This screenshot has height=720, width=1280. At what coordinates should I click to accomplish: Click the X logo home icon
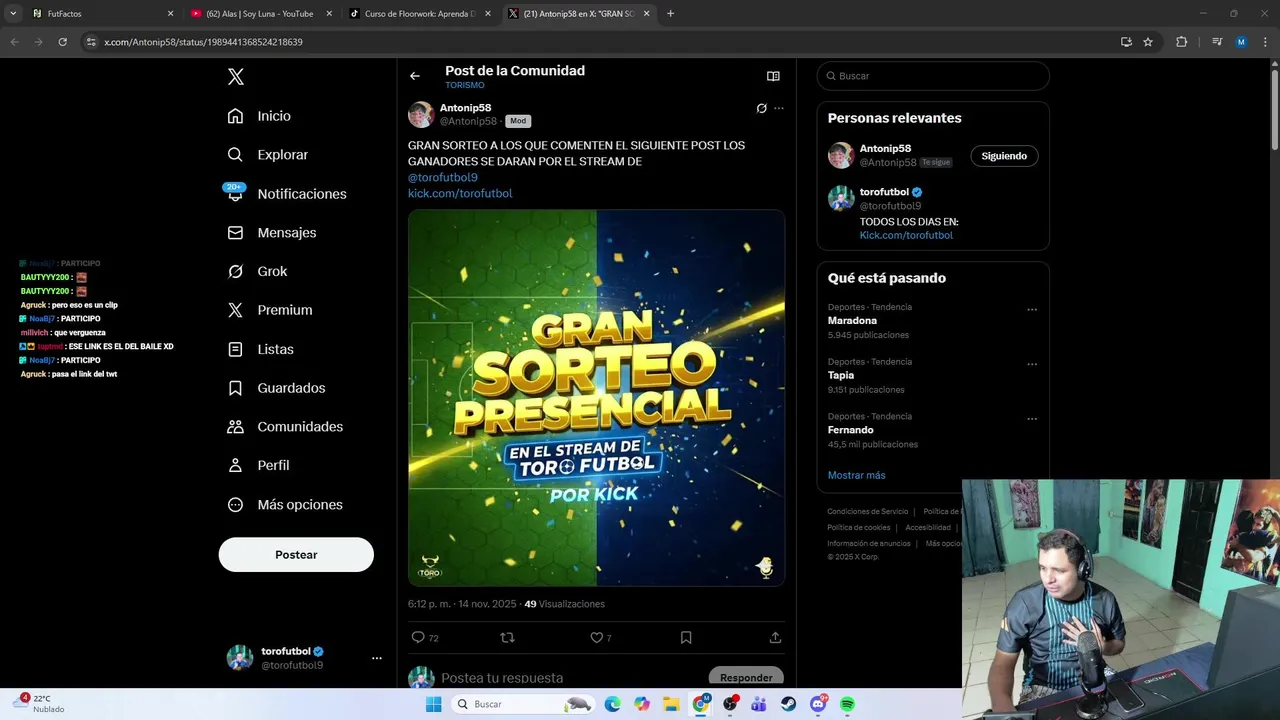235,77
